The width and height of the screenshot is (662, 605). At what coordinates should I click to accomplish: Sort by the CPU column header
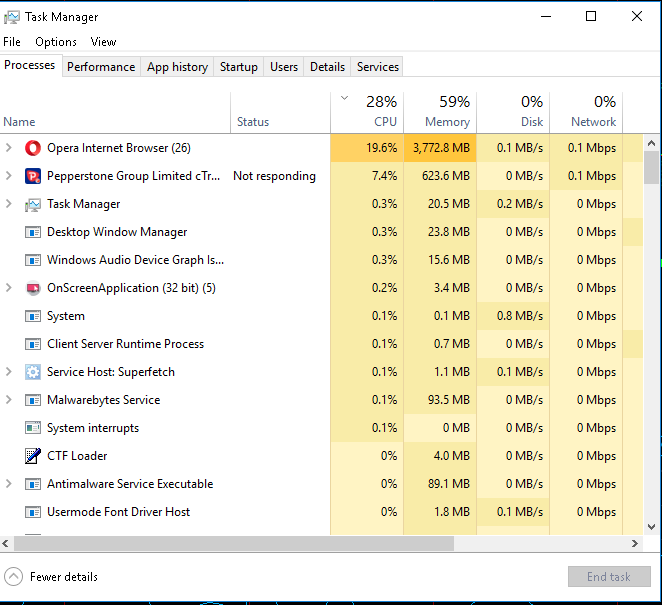pyautogui.click(x=367, y=113)
